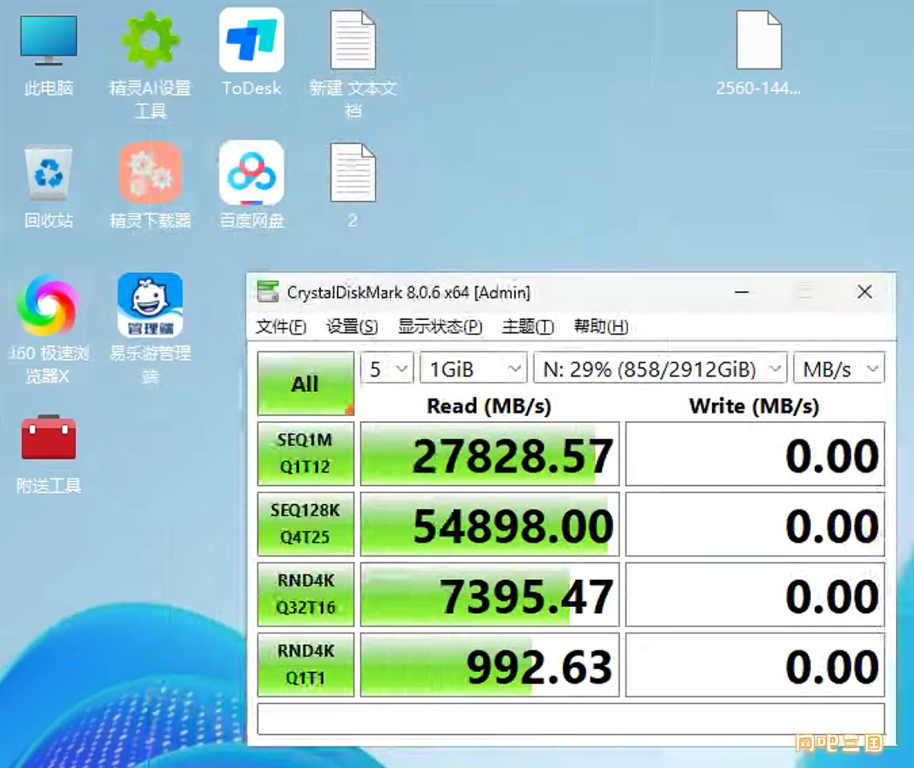This screenshot has height=768, width=914.
Task: Open the 精灵AI设置工具 gear icon
Action: pos(150,42)
